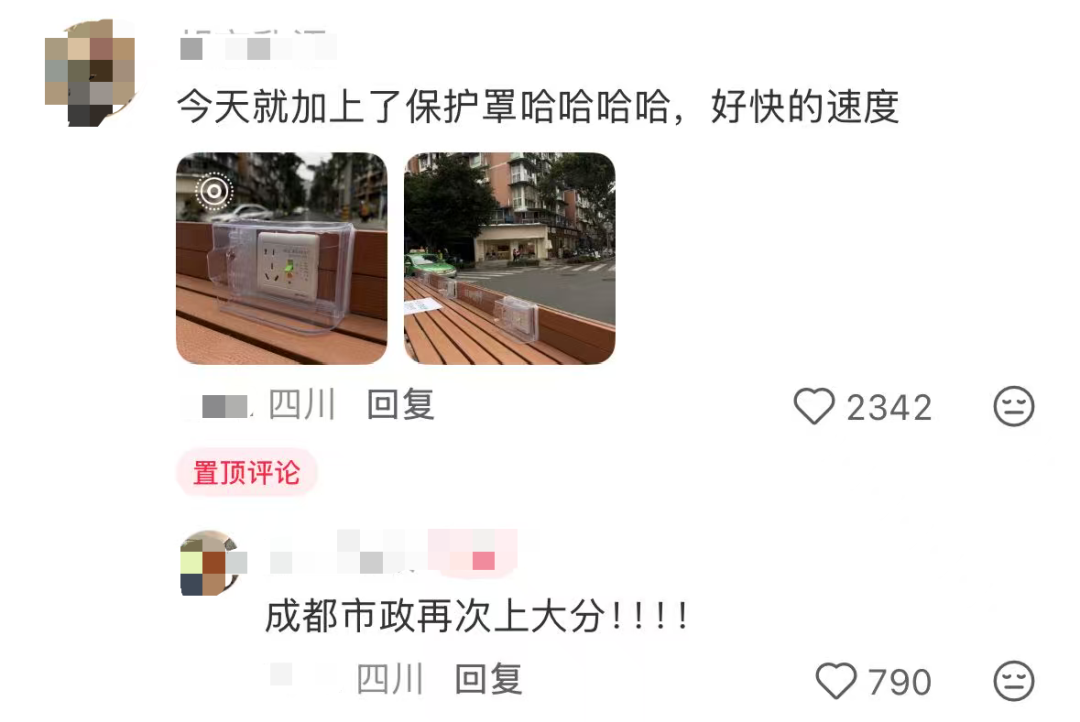This screenshot has width=1080, height=722.
Task: Reply to the 保护罩 comment via 回复
Action: [400, 404]
